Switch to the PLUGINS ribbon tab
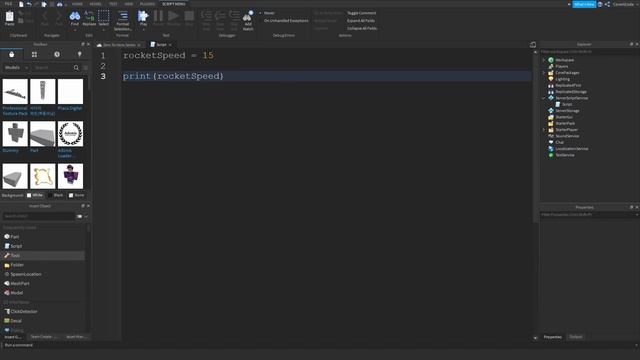The width and height of the screenshot is (640, 360). pos(147,4)
